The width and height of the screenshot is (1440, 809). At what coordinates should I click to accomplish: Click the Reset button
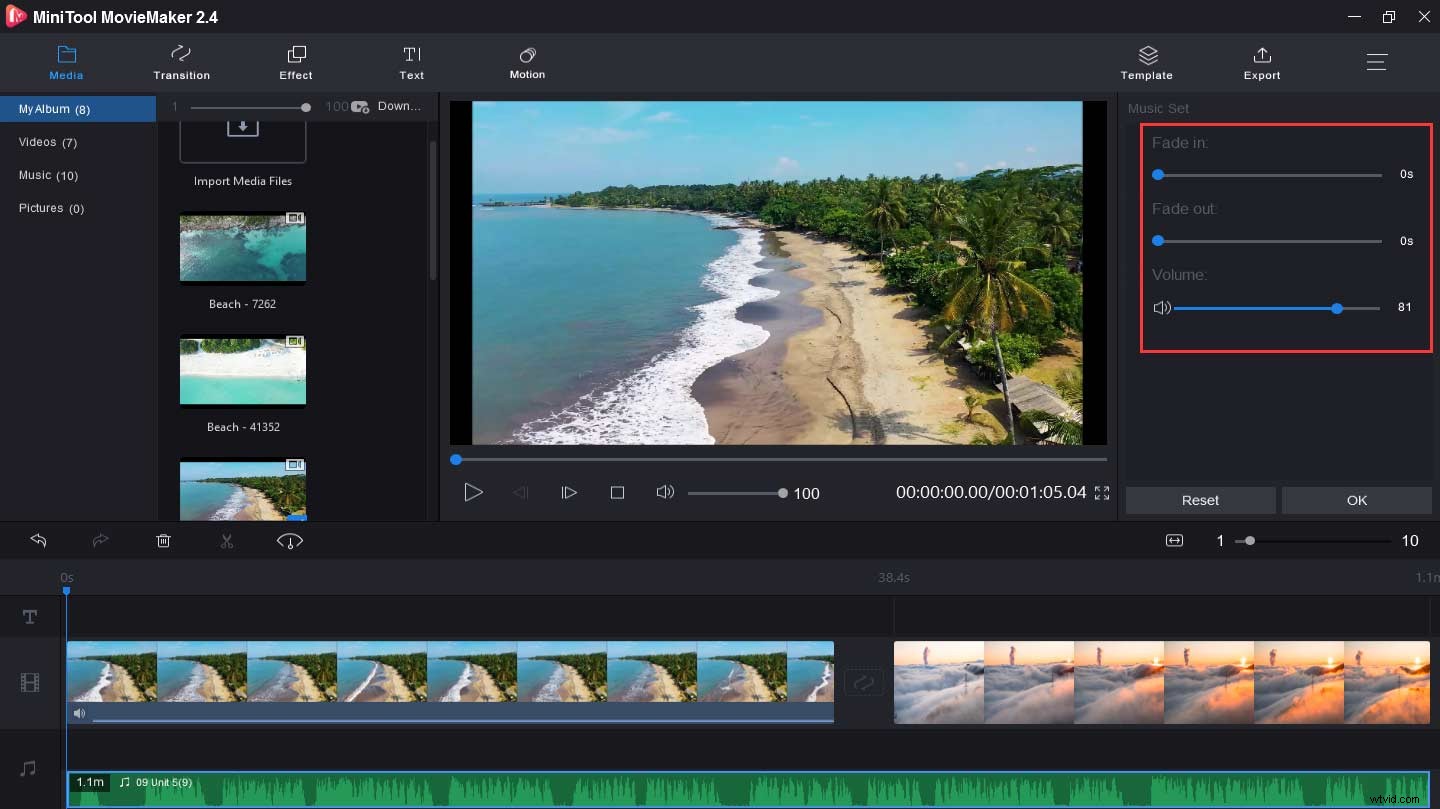[1200, 500]
